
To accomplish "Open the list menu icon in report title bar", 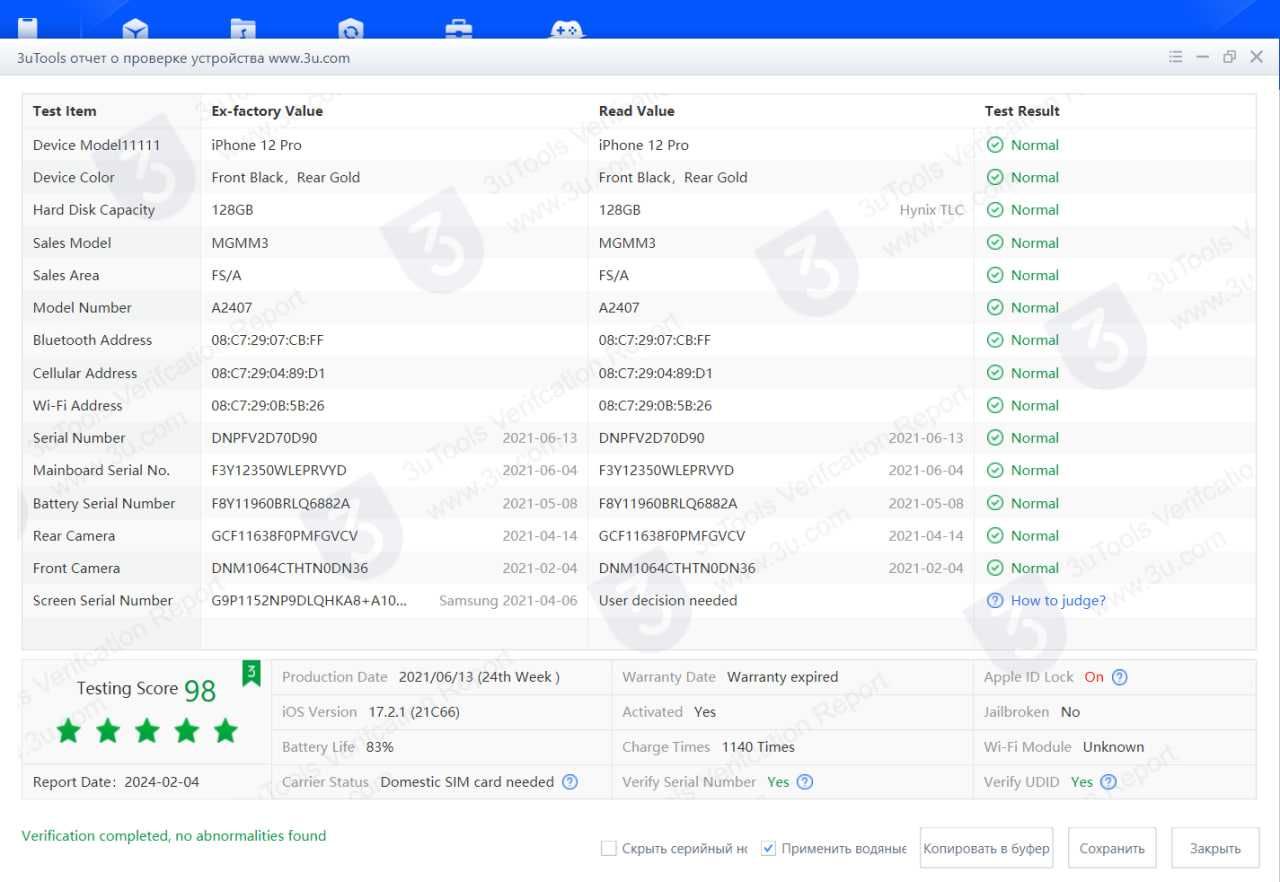I will 1176,57.
